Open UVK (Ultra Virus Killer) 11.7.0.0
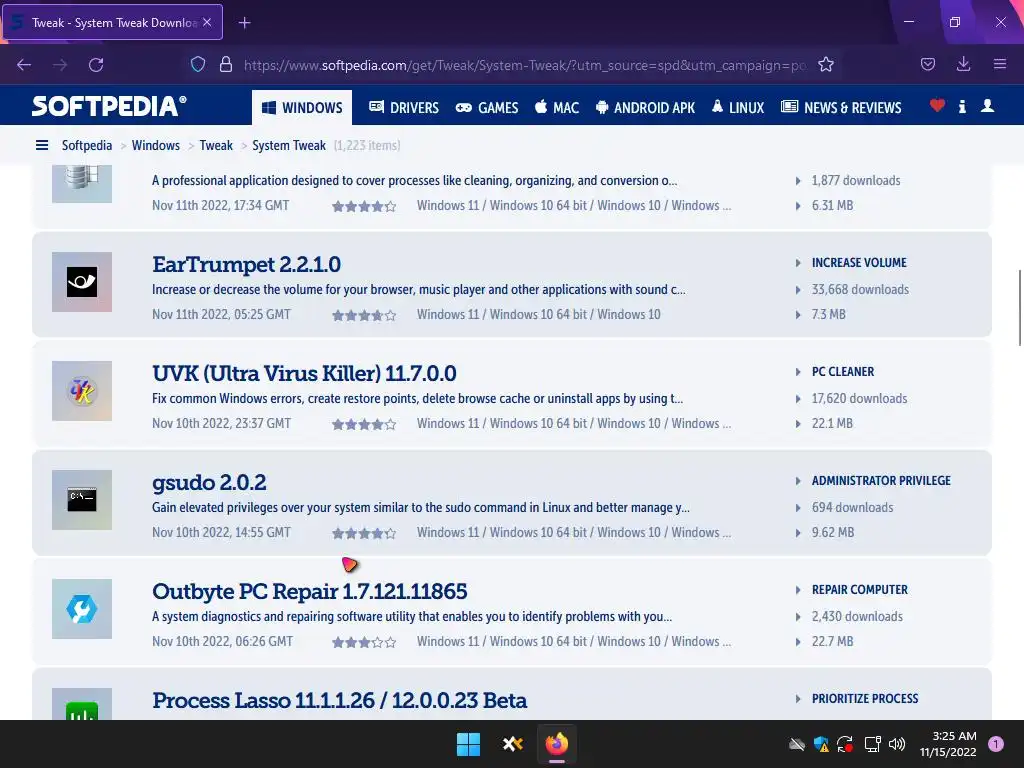This screenshot has width=1024, height=768. click(304, 374)
